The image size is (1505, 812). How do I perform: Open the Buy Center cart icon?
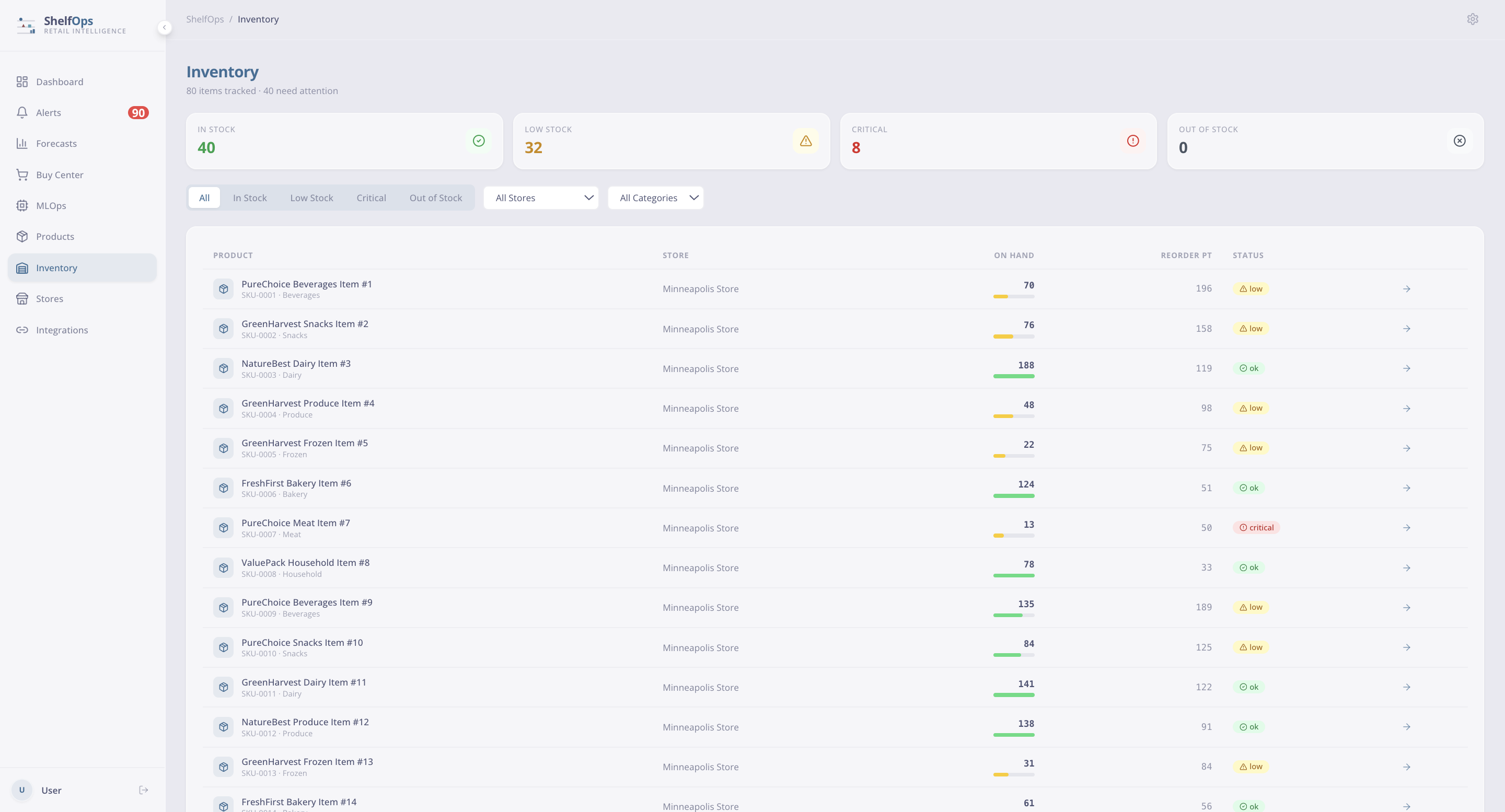22,174
